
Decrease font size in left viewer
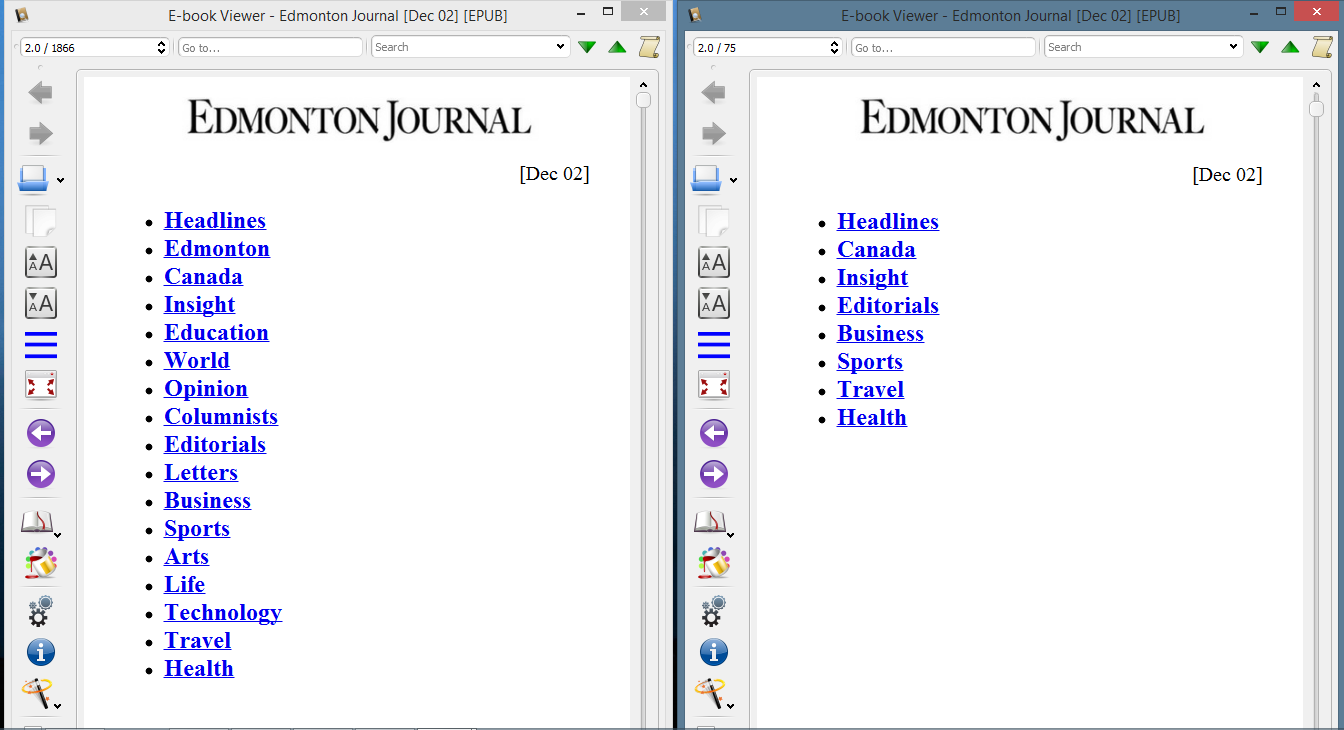(x=41, y=303)
